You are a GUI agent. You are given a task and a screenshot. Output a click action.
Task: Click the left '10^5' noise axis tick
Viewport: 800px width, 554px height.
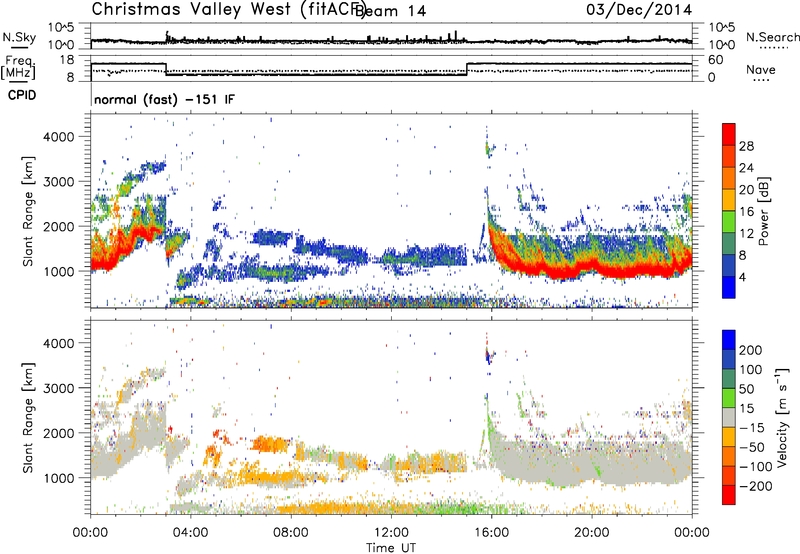point(61,27)
